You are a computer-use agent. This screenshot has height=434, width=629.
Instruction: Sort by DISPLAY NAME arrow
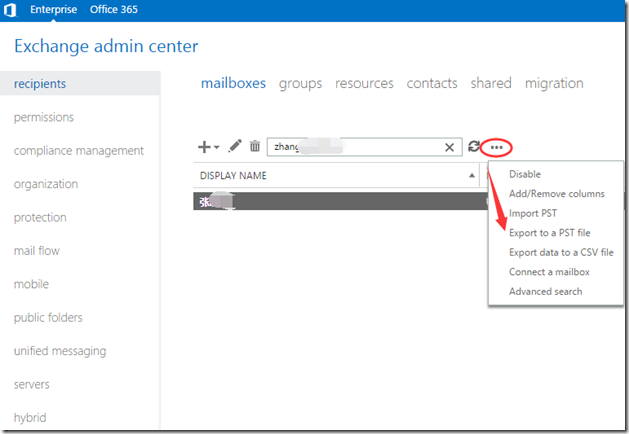click(x=472, y=176)
